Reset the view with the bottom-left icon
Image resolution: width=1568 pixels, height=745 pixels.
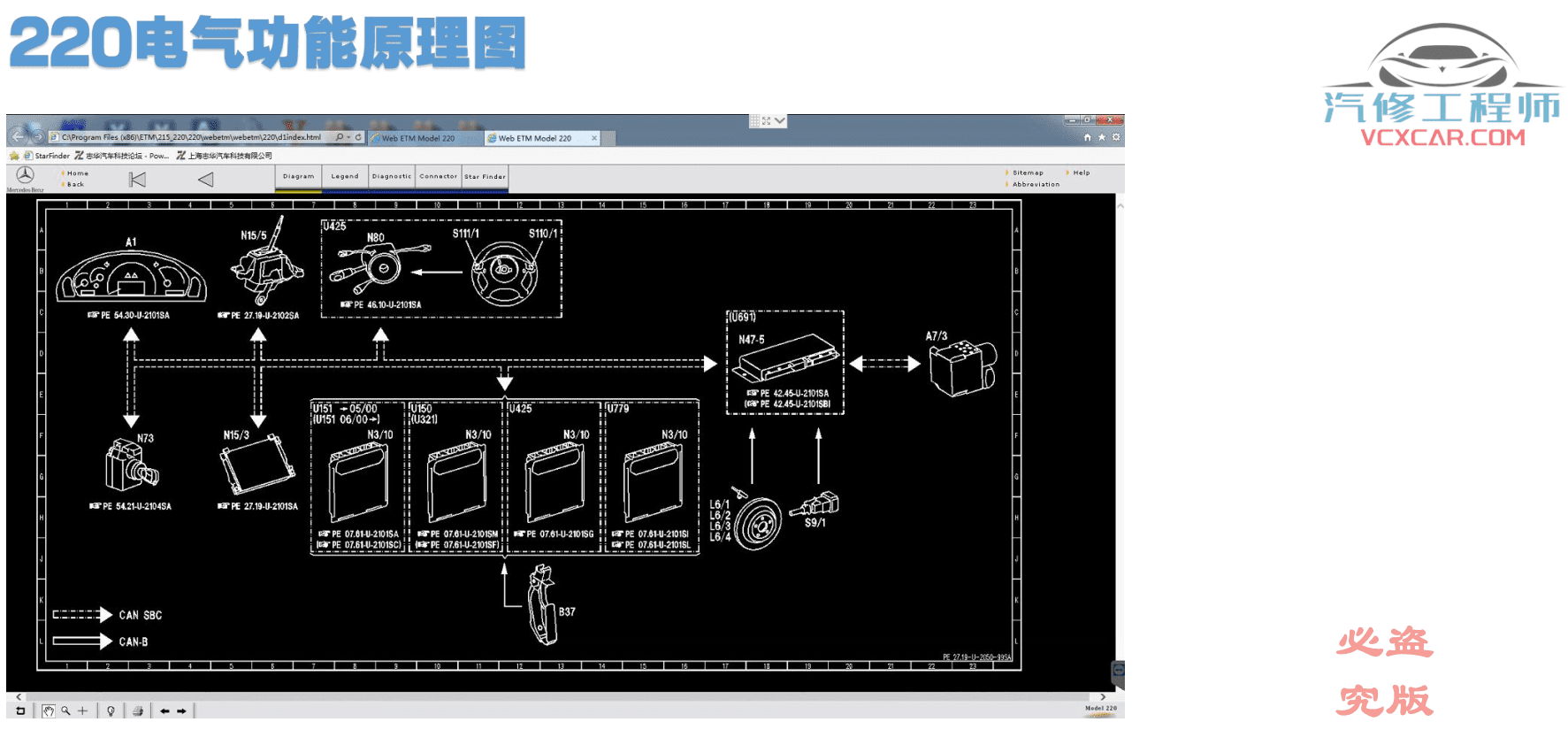tap(20, 710)
